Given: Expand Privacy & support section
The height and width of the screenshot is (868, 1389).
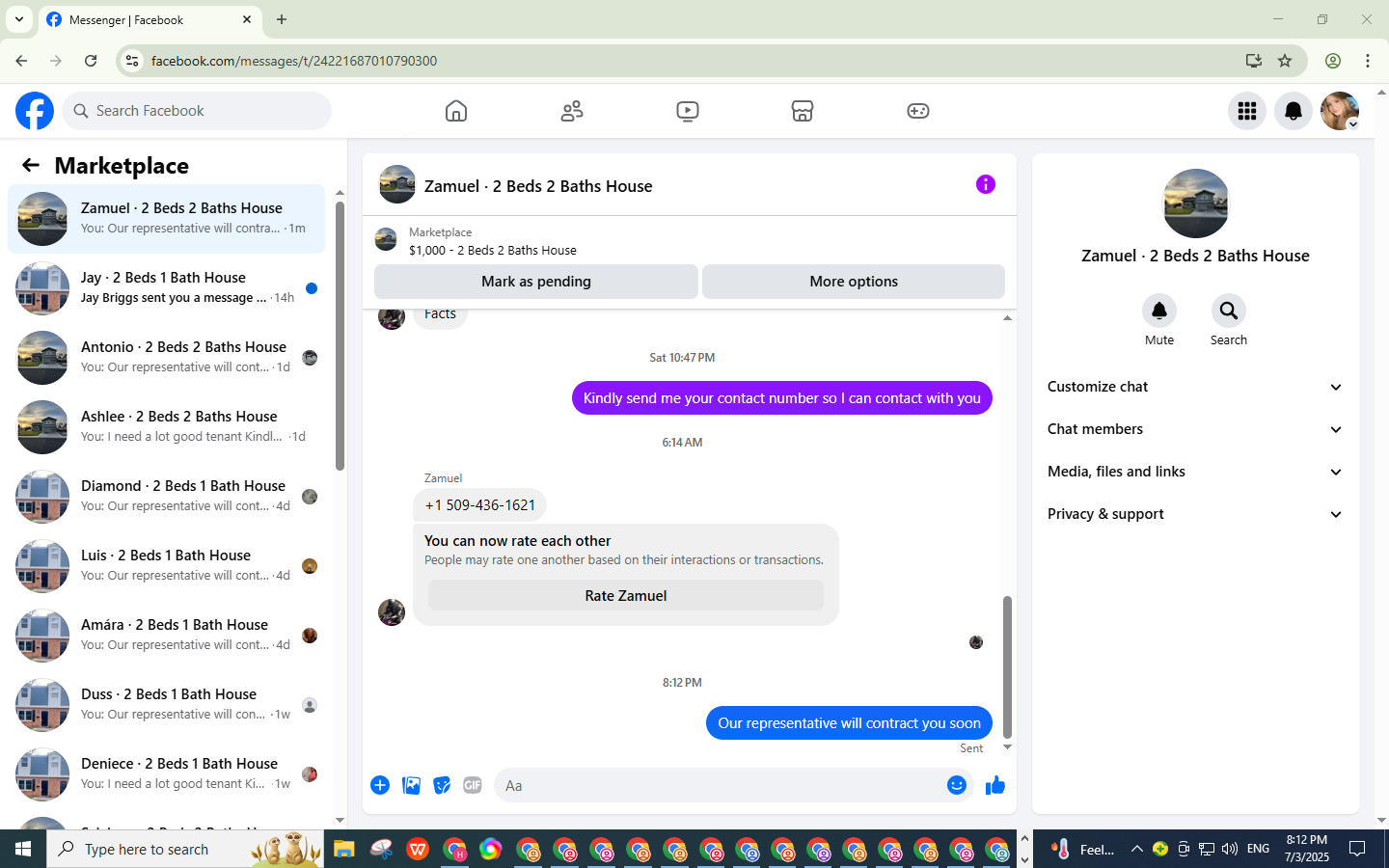Looking at the screenshot, I should 1196,514.
